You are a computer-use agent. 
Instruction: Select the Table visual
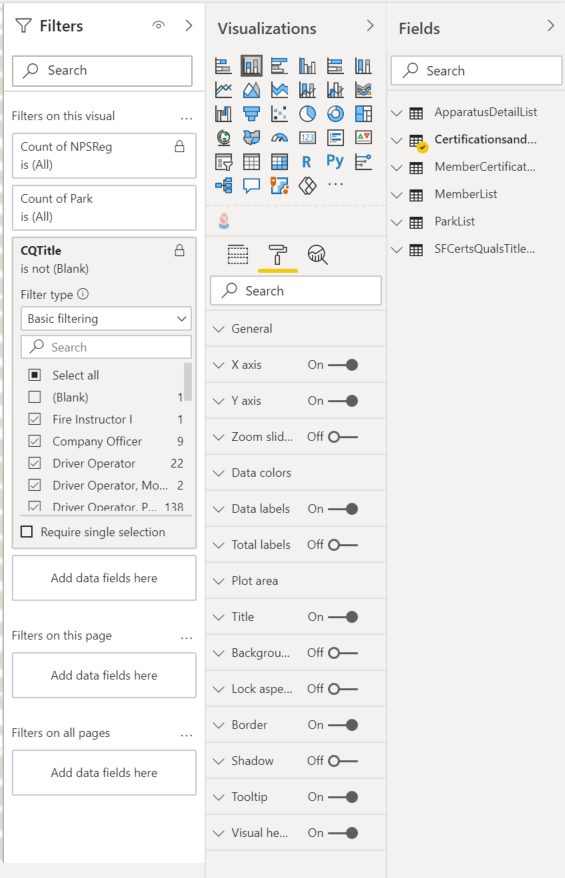tap(251, 162)
